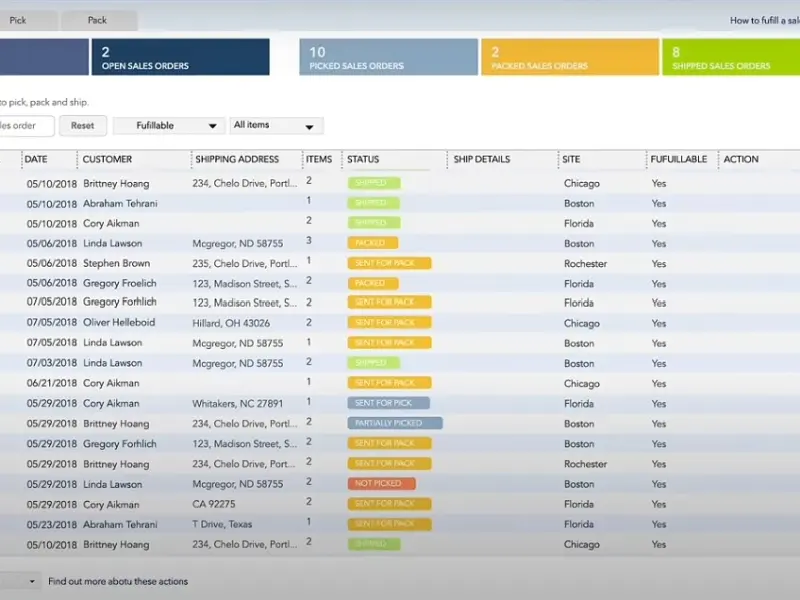Click 'Find out more about these actions' link
This screenshot has width=800, height=600.
pos(118,581)
